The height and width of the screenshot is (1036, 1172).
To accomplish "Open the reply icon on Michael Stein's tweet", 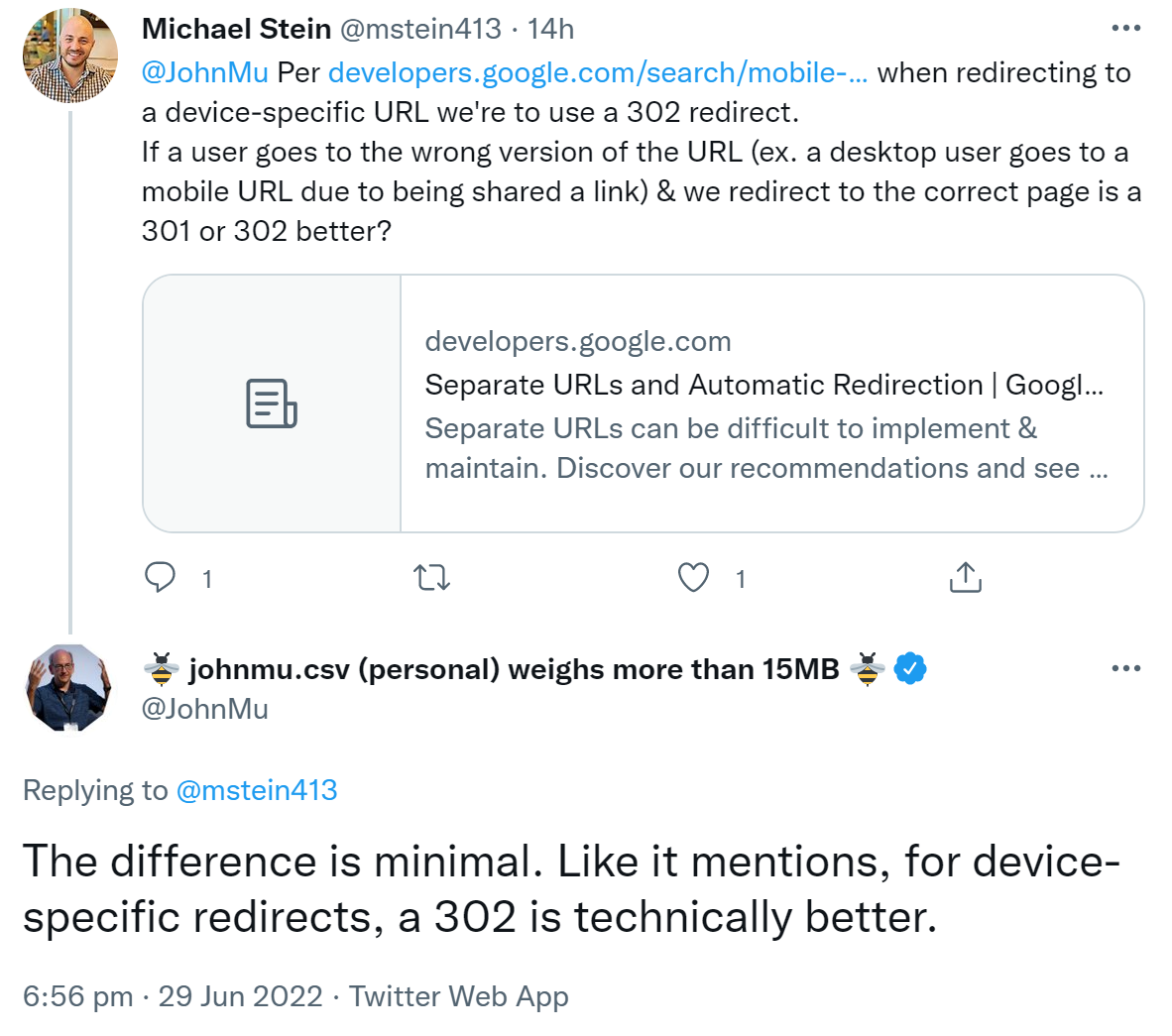I will (x=162, y=577).
